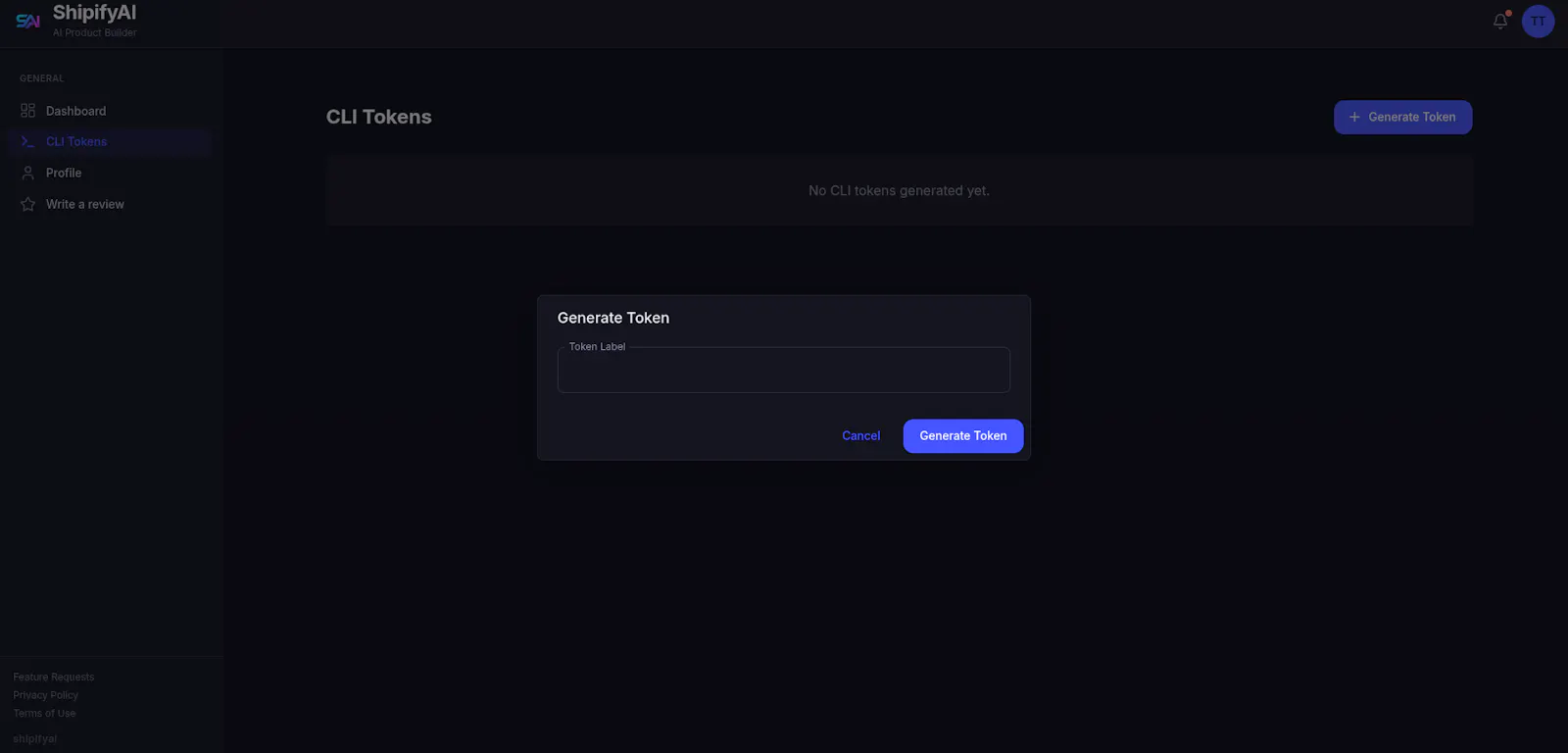
Task: Click the Write a review star icon
Action: 27,204
